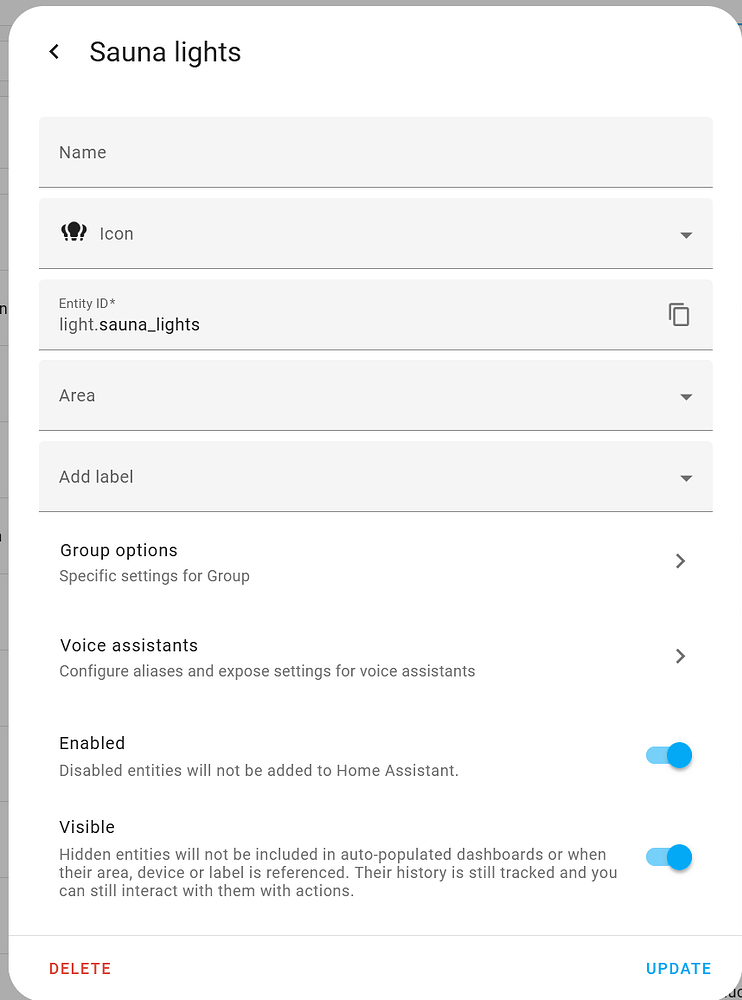
Task: Click the Area field's dropdown arrow
Action: point(686,396)
